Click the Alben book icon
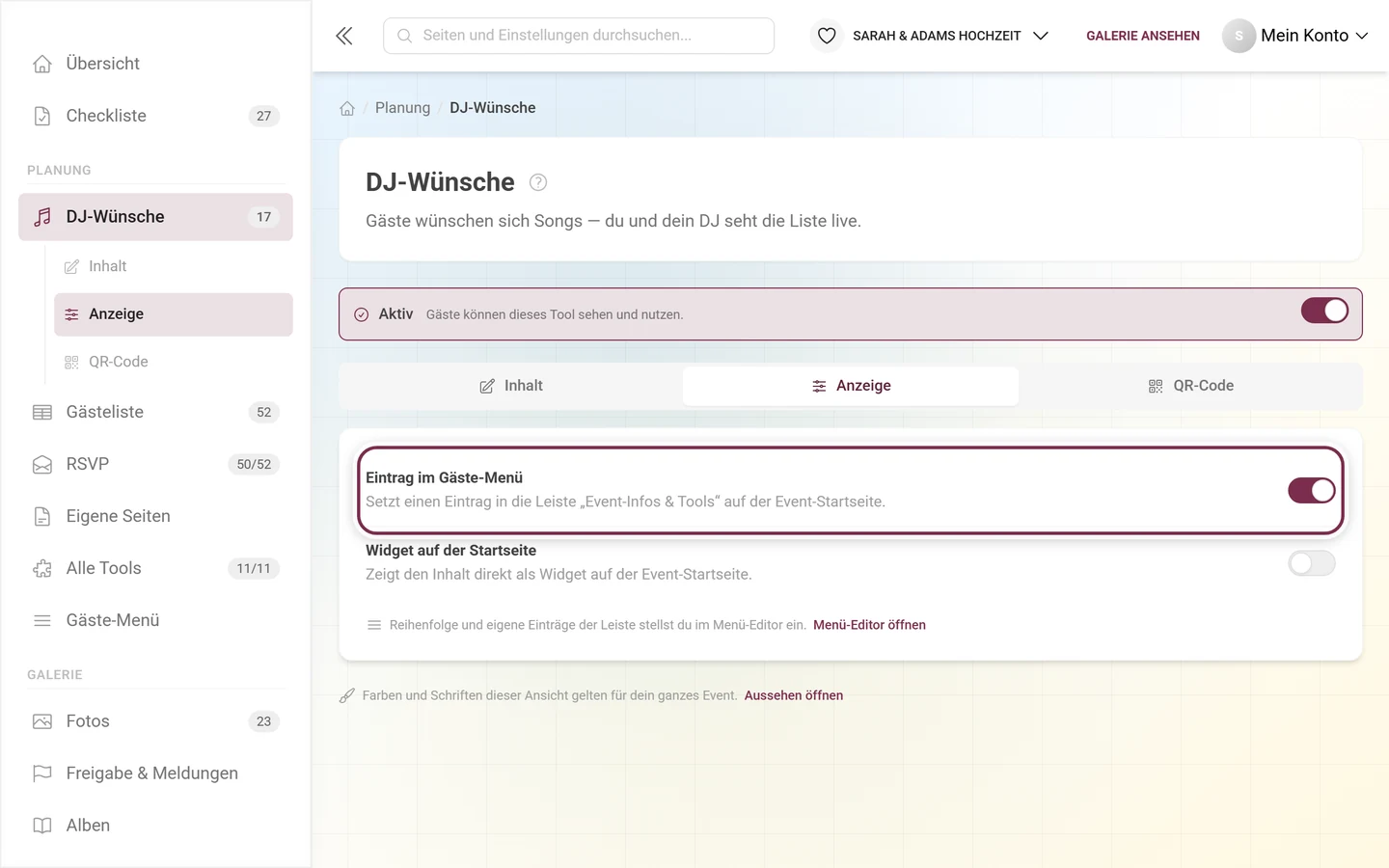1389x868 pixels. pyautogui.click(x=42, y=826)
